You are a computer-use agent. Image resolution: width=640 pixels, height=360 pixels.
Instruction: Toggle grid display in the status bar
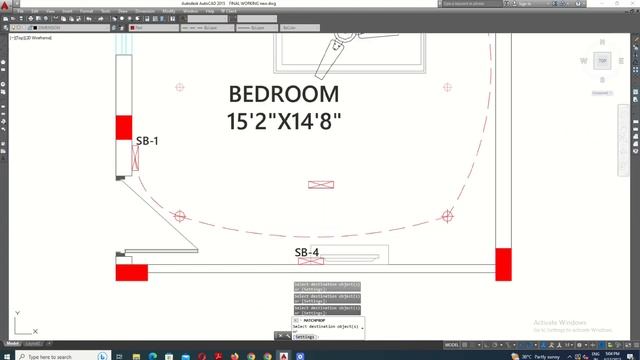[x=465, y=345]
